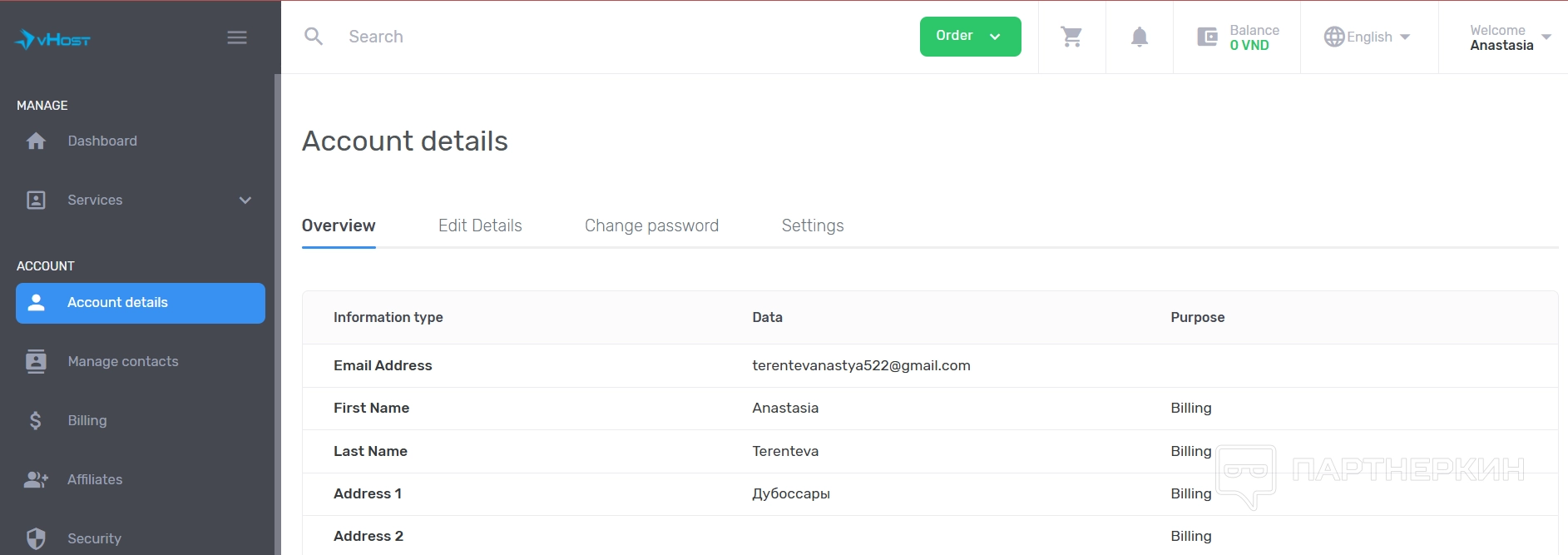Open the Settings tab
Screen dimensions: 1568x555
click(x=813, y=226)
